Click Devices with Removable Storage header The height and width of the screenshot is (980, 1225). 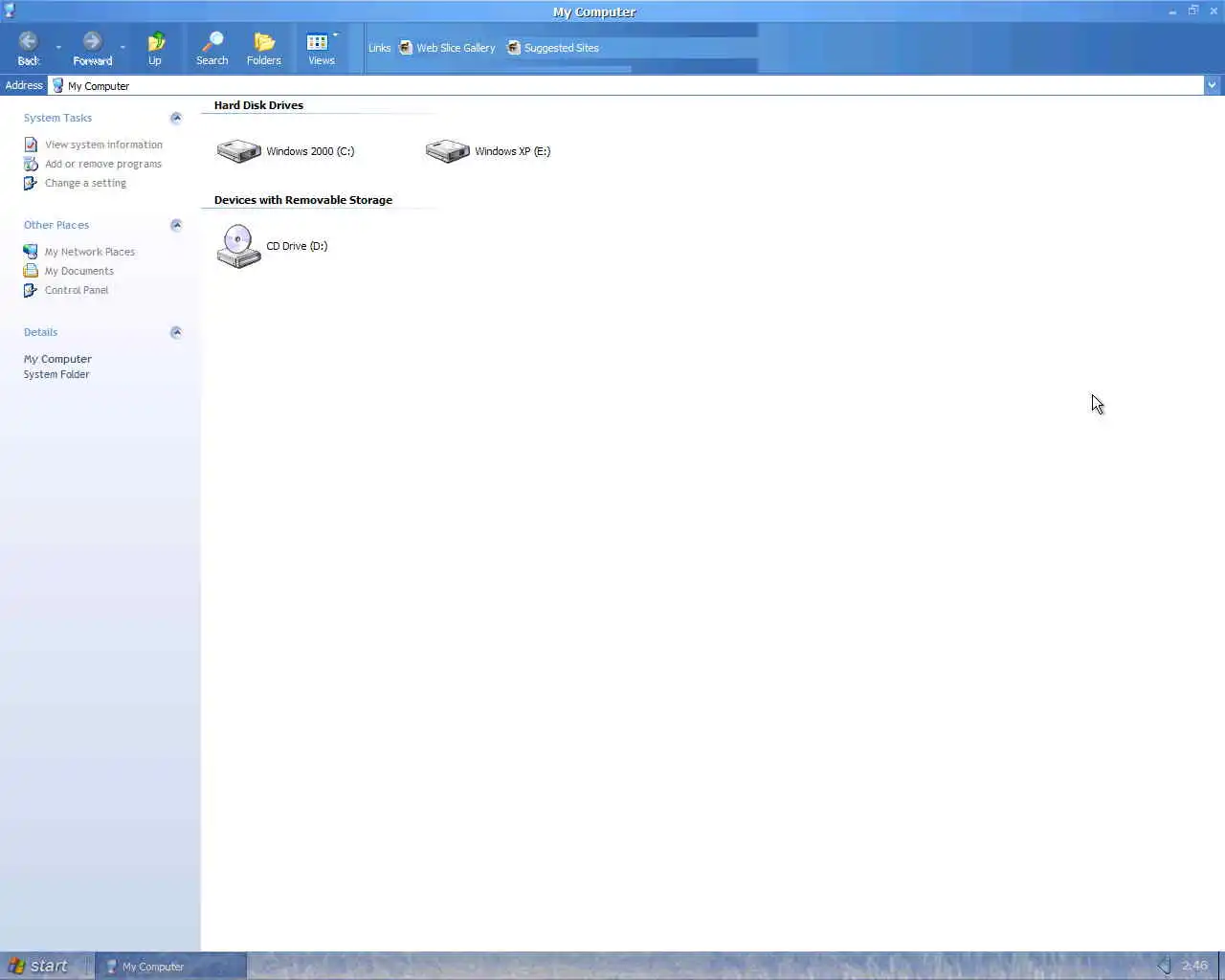pyautogui.click(x=303, y=200)
